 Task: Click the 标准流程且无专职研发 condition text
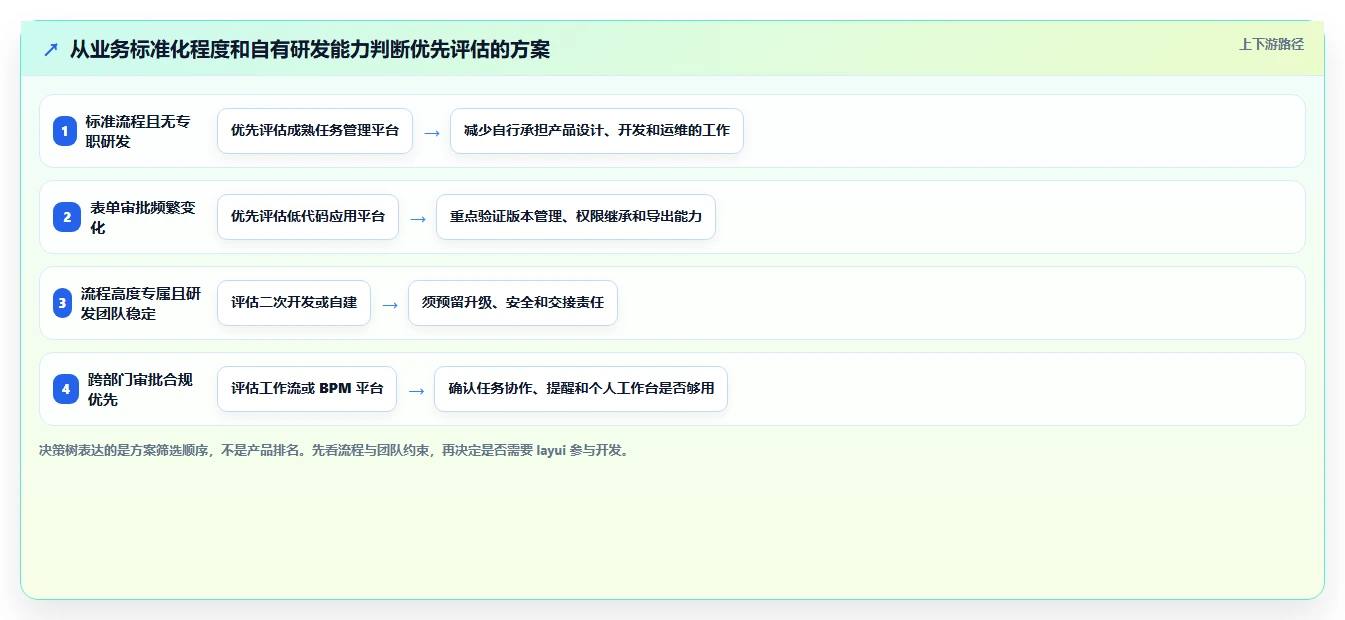click(138, 131)
